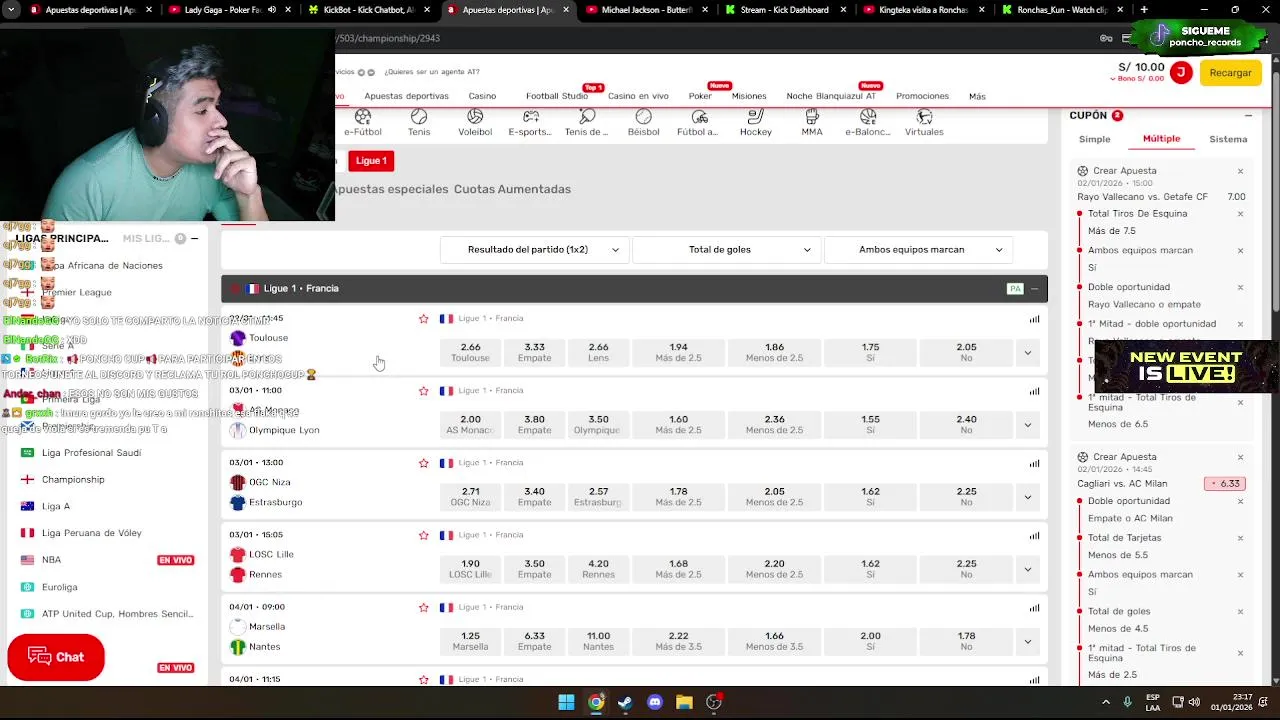This screenshot has height=720, width=1280.
Task: Open Football Studio menu item
Action: [557, 96]
